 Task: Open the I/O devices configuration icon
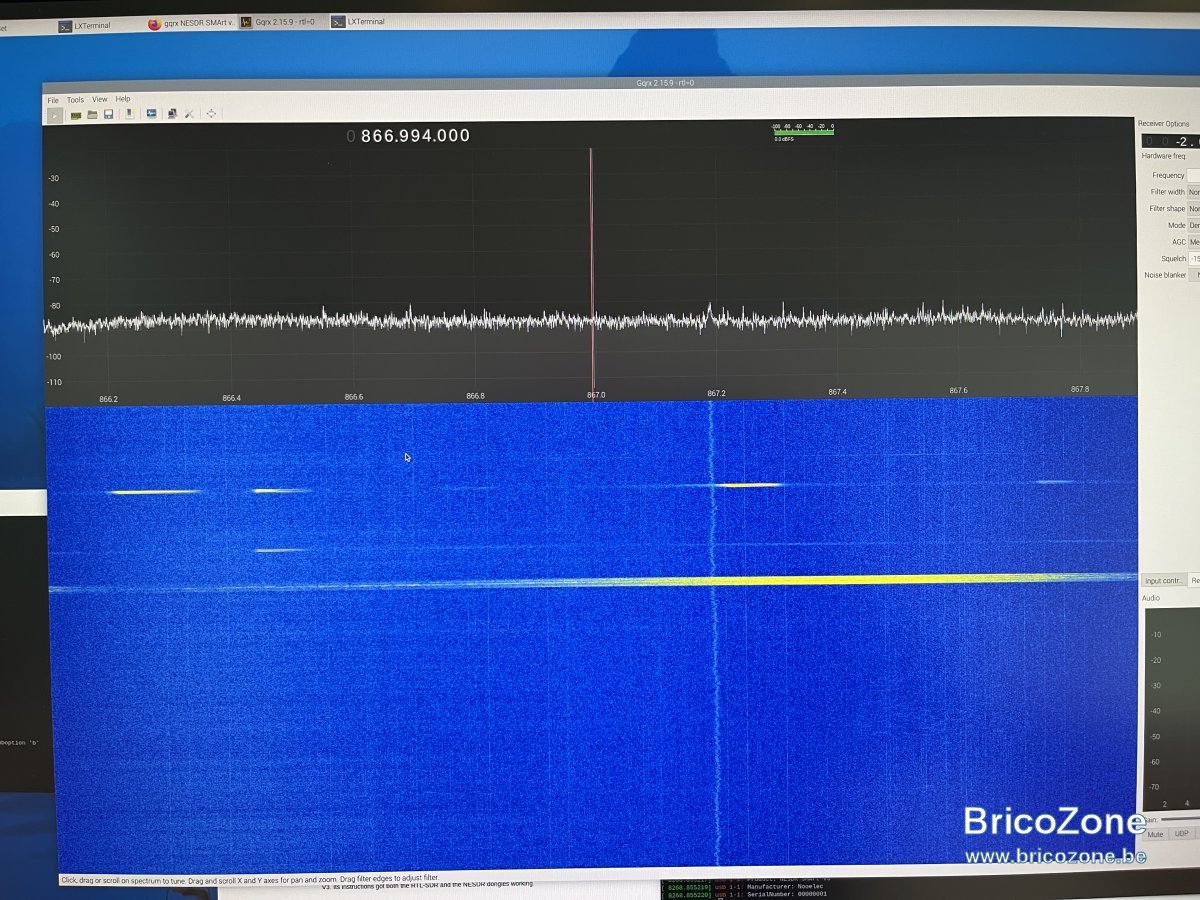point(76,116)
